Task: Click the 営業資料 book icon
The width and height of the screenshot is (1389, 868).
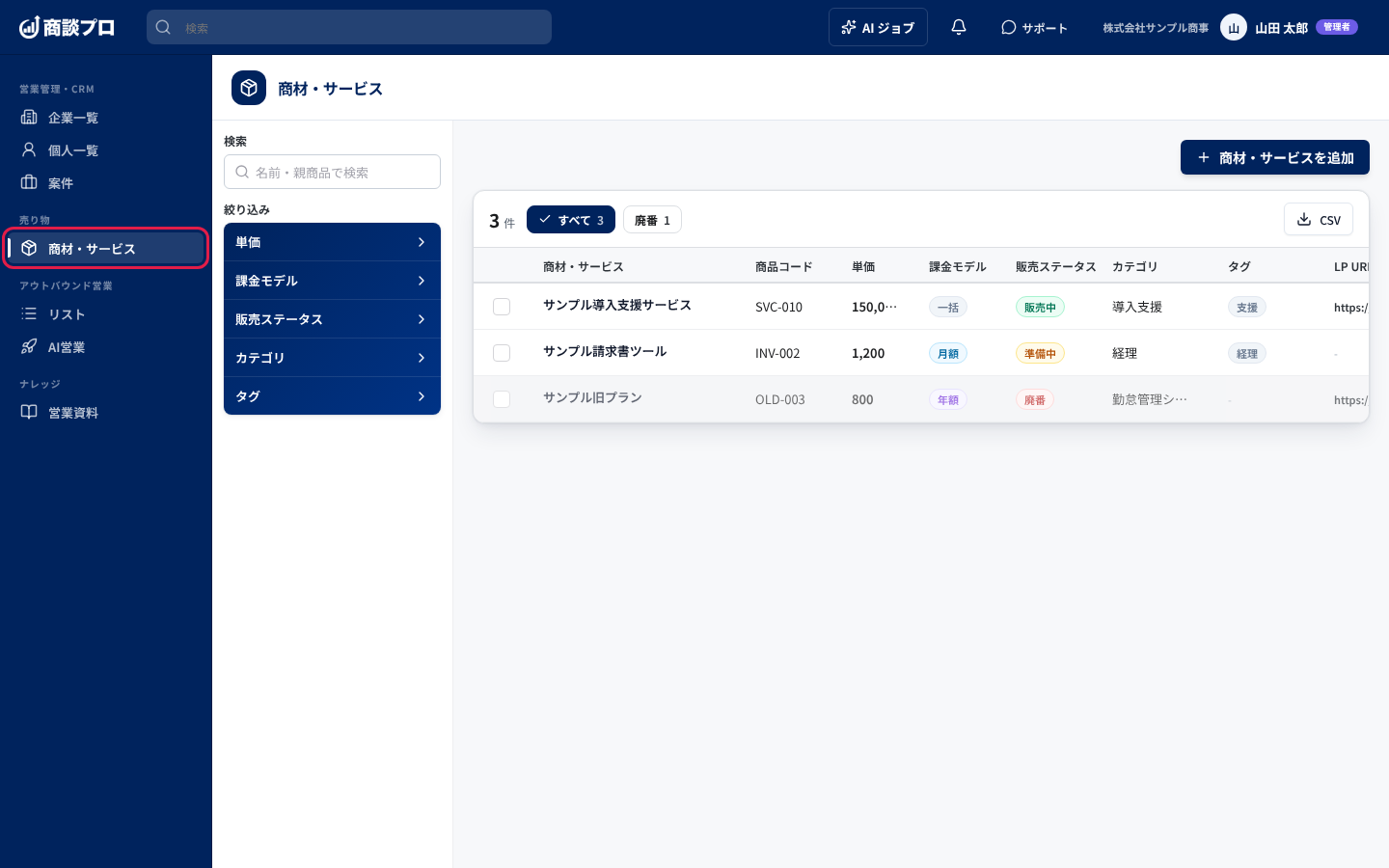Action: click(29, 412)
